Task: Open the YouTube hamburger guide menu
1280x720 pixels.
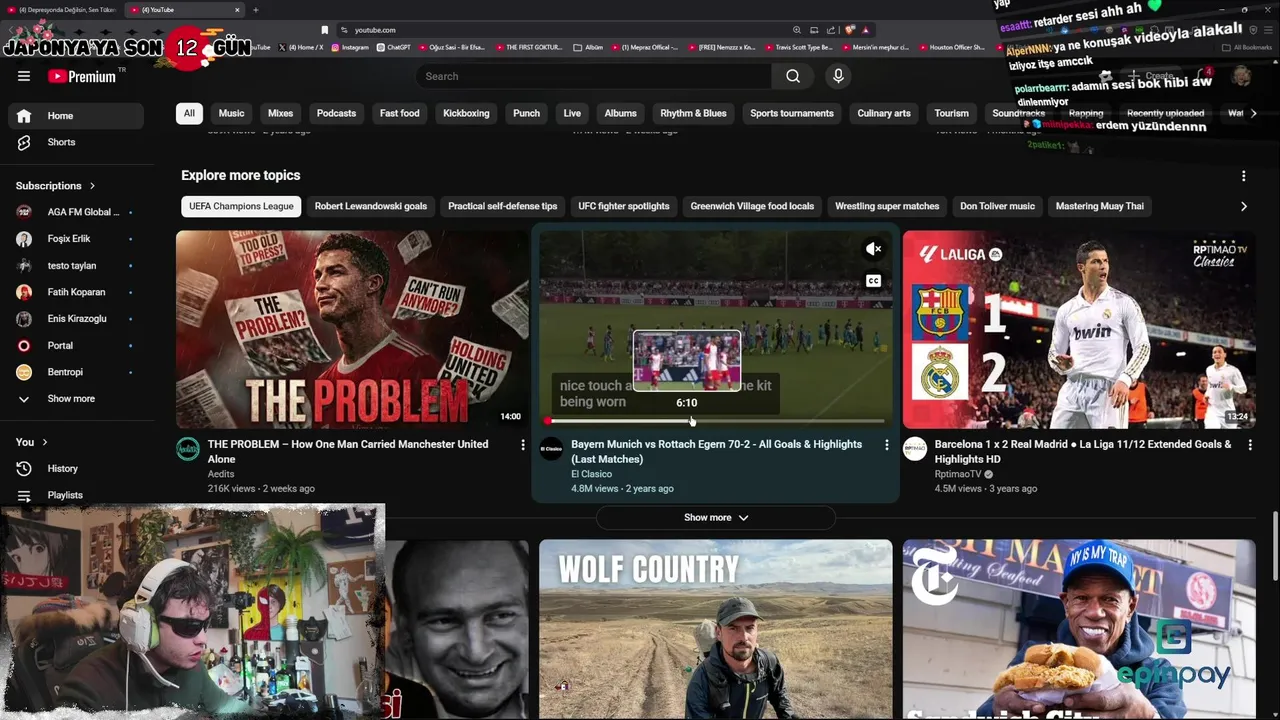Action: [24, 76]
